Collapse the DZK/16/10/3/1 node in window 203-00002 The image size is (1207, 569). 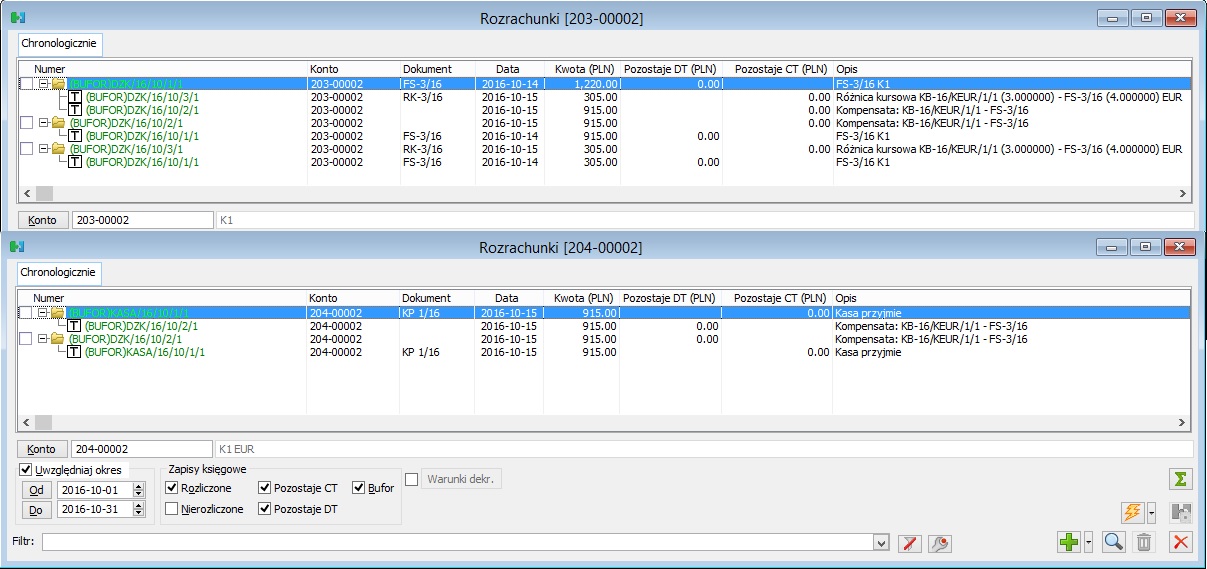click(43, 149)
